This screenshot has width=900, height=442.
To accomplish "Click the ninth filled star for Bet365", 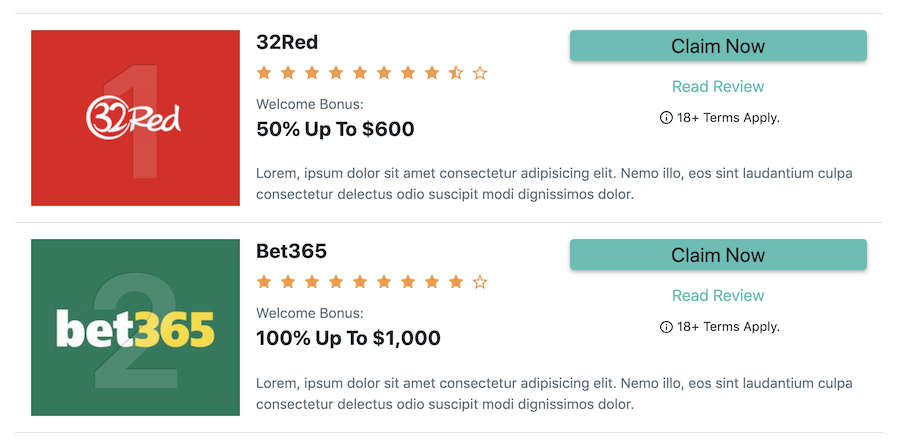I will click(456, 282).
